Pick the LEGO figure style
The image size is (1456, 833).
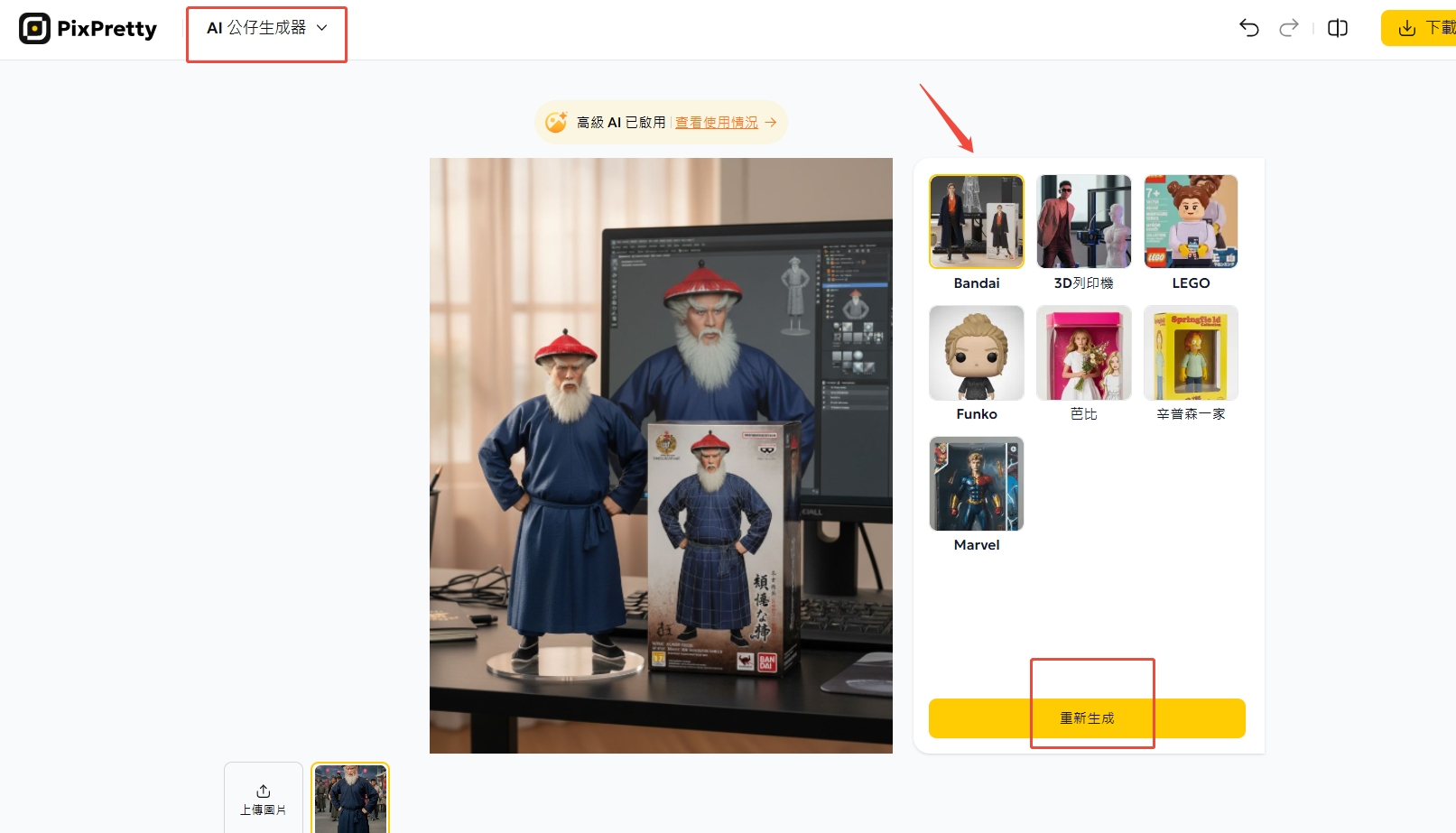1191,222
